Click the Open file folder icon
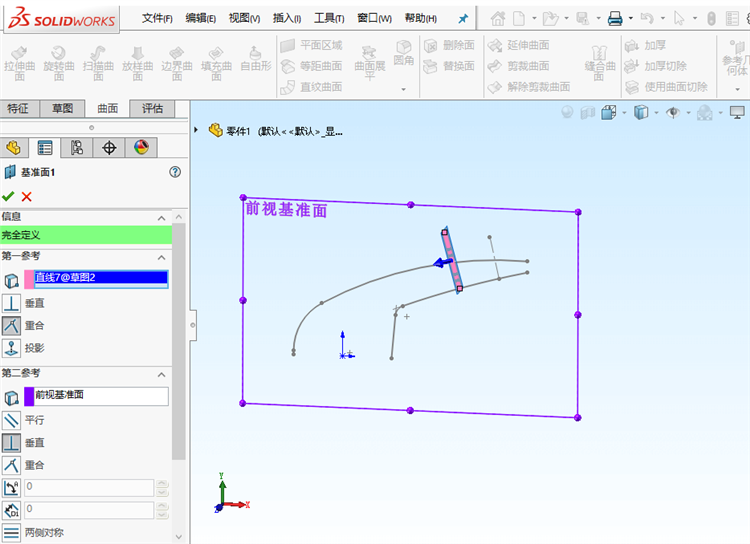 550,19
